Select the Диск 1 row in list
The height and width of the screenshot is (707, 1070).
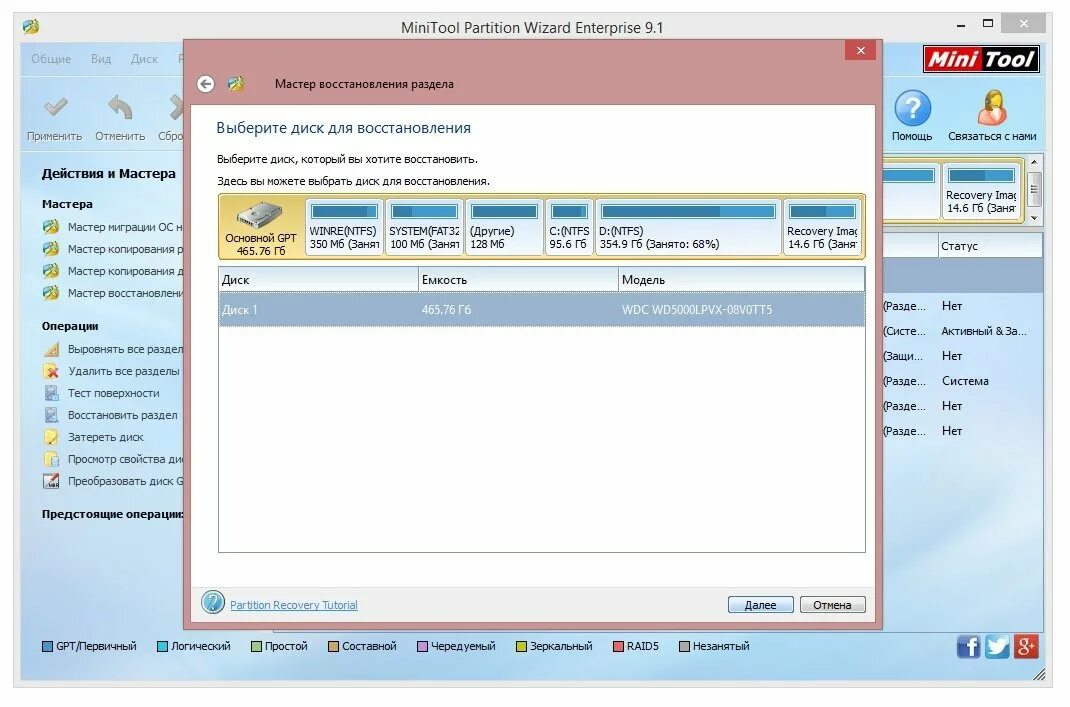coord(542,310)
